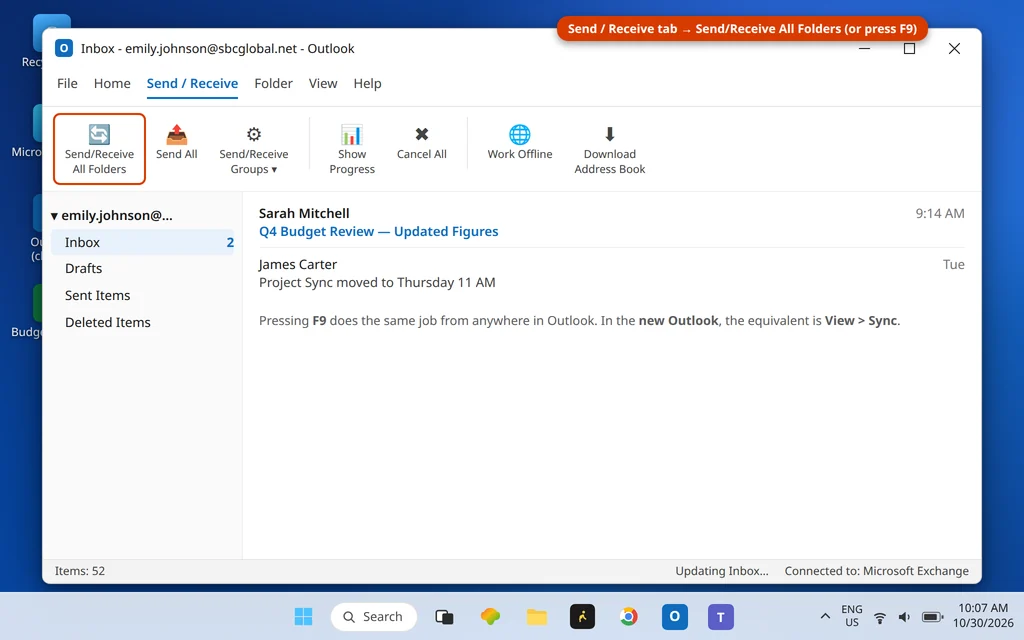
Task: Click the colorful Copilot taskbar icon
Action: point(490,616)
